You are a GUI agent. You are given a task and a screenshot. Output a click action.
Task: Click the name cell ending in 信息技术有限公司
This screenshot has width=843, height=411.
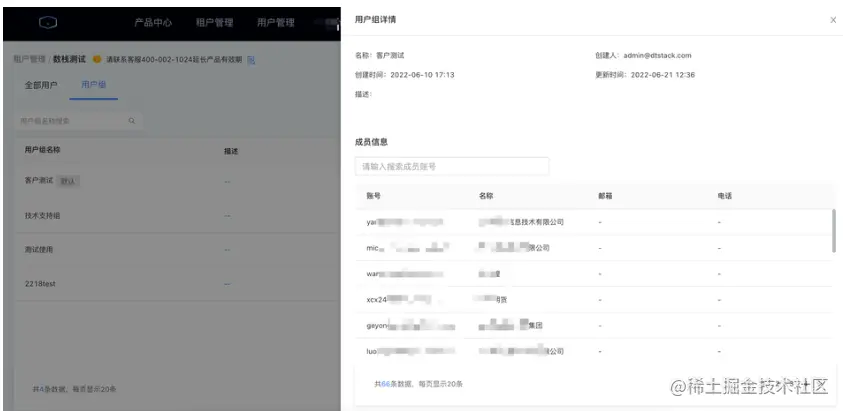point(521,222)
